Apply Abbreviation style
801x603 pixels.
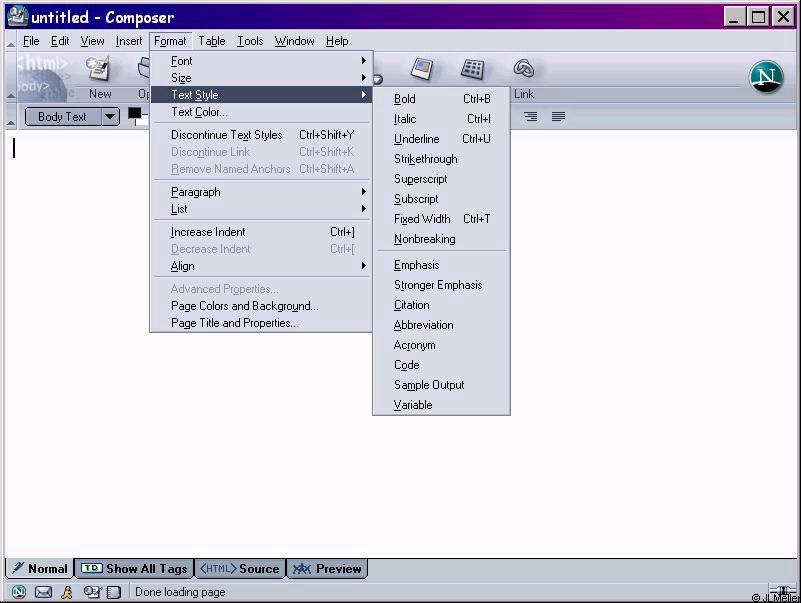tap(441, 324)
